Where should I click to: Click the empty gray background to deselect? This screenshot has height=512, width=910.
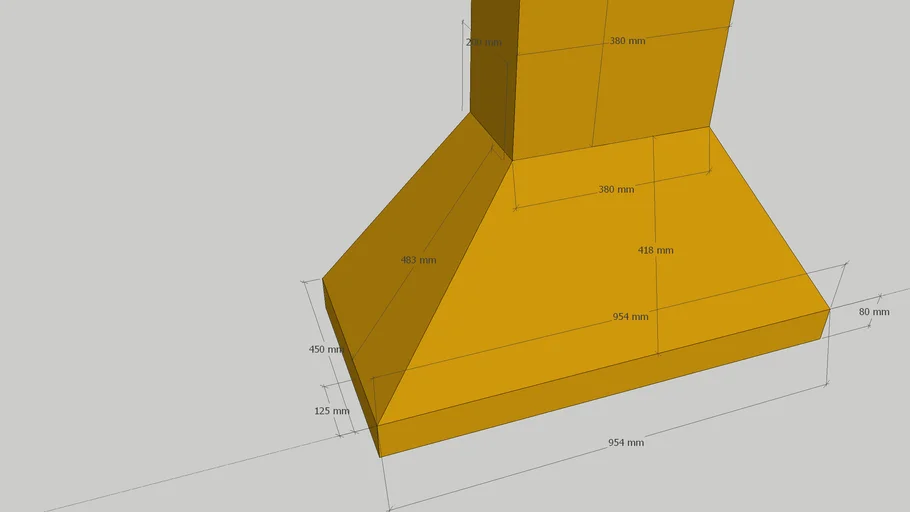150,150
